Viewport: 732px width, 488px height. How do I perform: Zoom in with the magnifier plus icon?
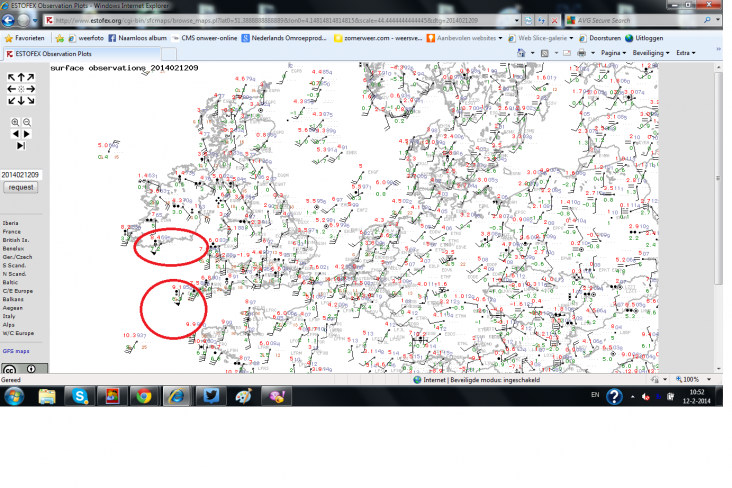click(16, 122)
